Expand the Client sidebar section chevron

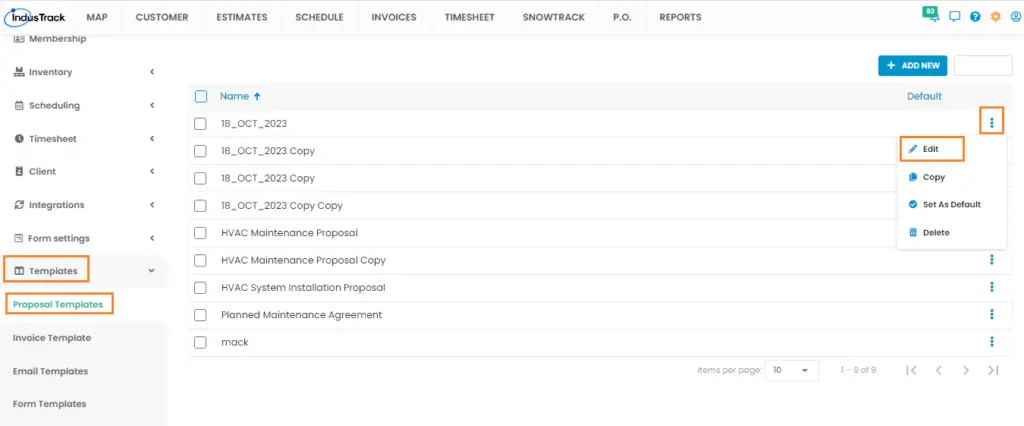152,171
